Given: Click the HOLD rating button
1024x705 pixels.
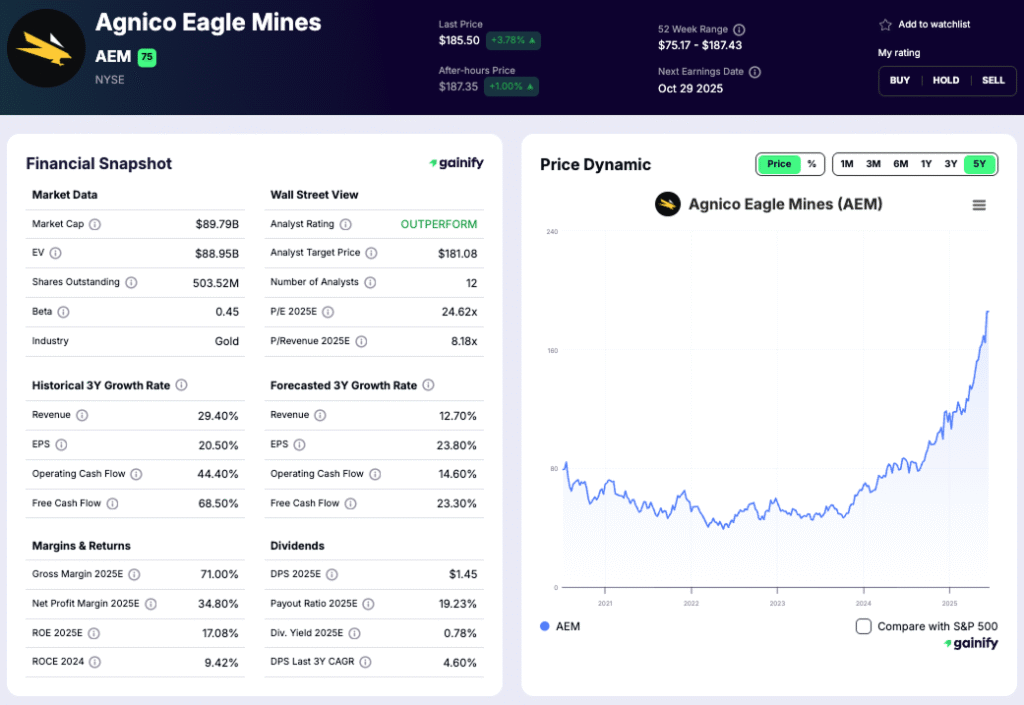Looking at the screenshot, I should [945, 80].
